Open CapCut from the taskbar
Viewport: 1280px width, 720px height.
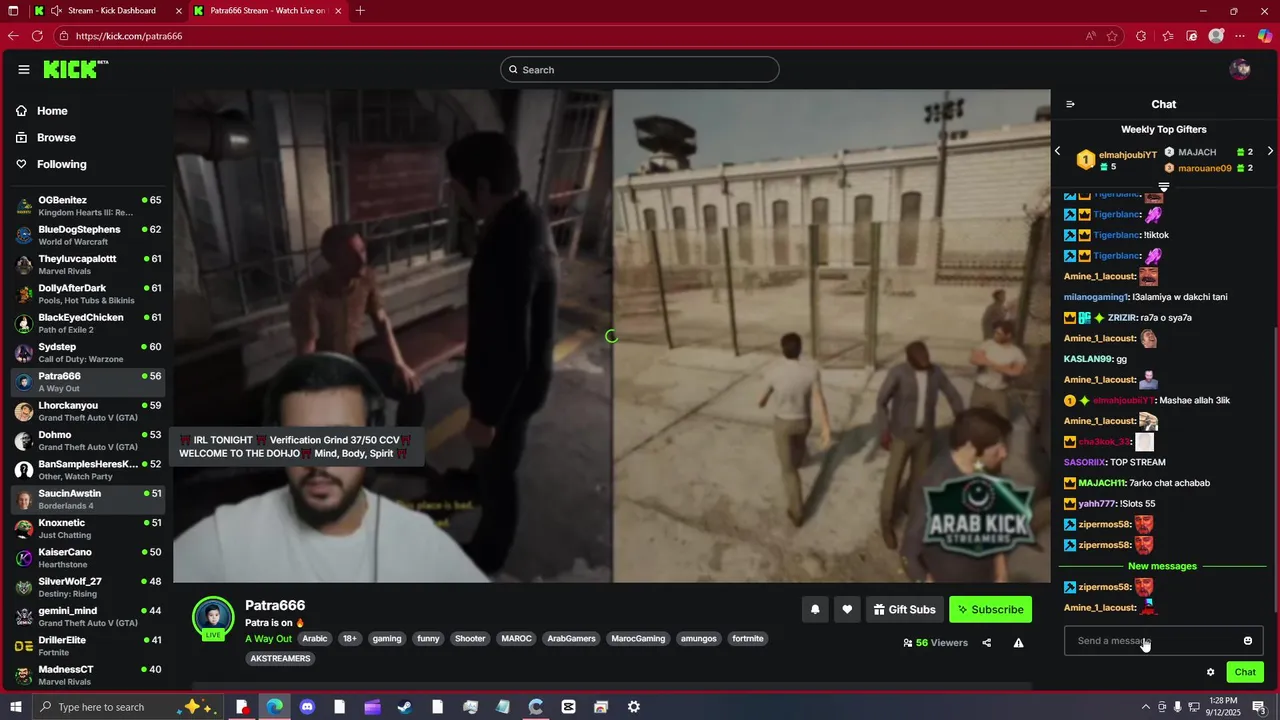(x=568, y=707)
